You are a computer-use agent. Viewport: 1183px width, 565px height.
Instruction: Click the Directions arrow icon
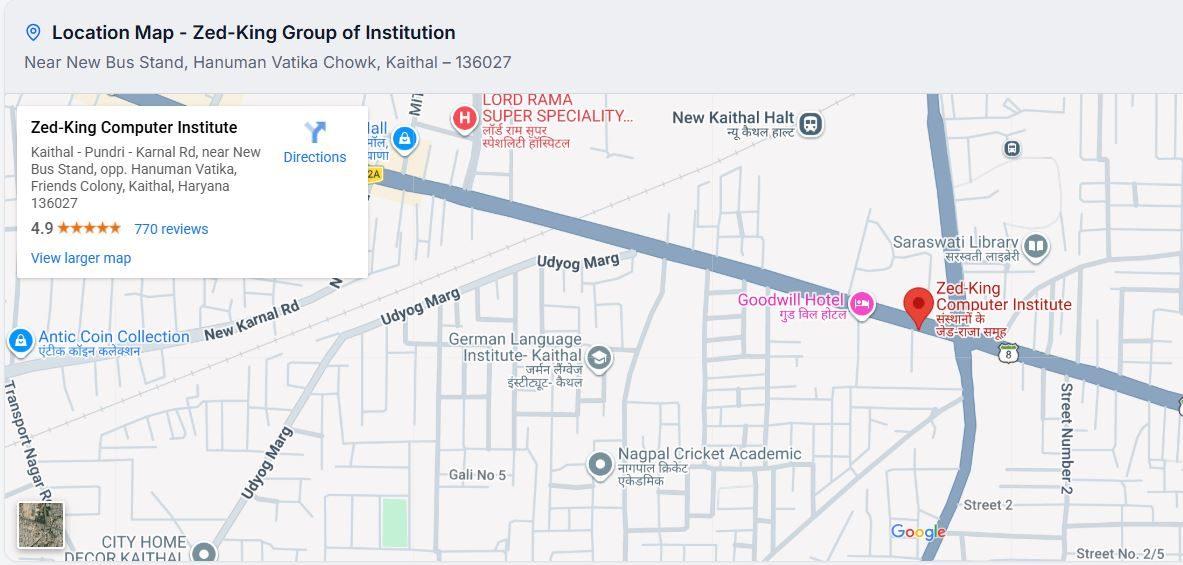click(315, 132)
